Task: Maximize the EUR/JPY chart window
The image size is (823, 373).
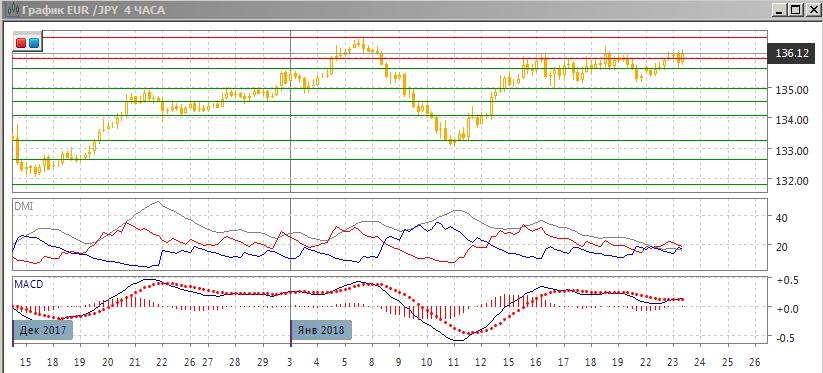Action: pyautogui.click(x=796, y=9)
